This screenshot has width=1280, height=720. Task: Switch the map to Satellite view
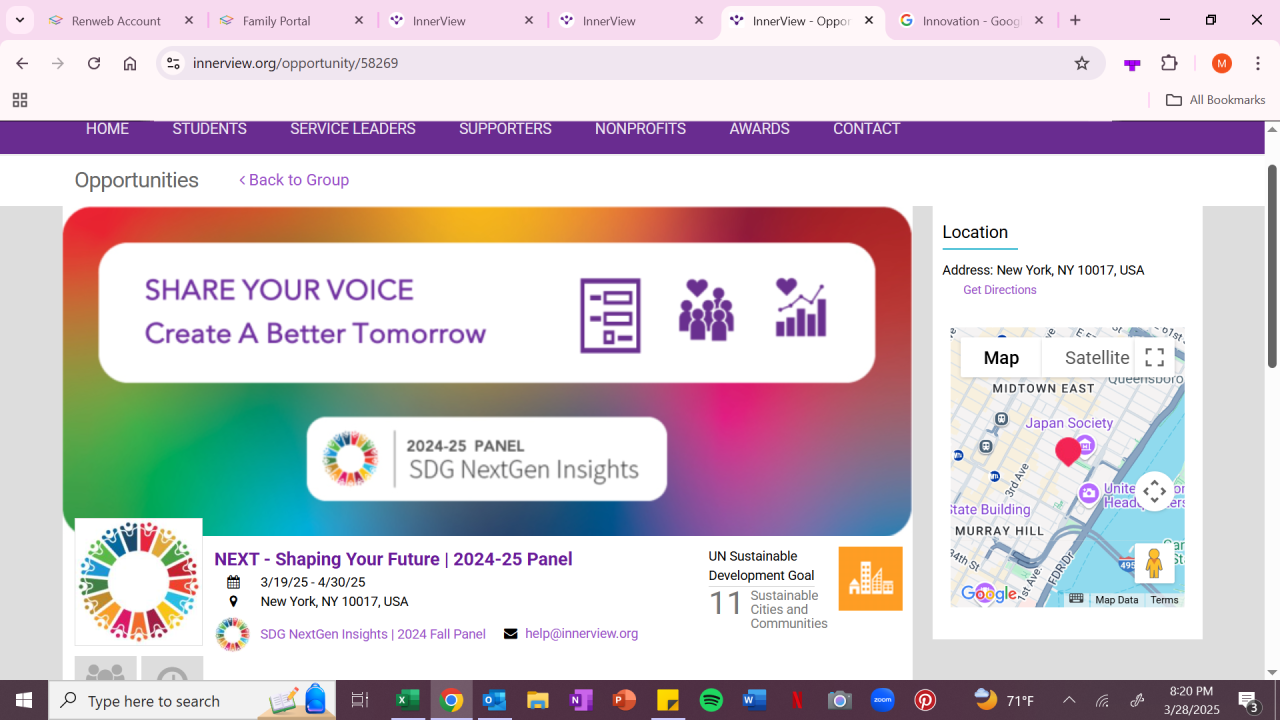[x=1097, y=357]
